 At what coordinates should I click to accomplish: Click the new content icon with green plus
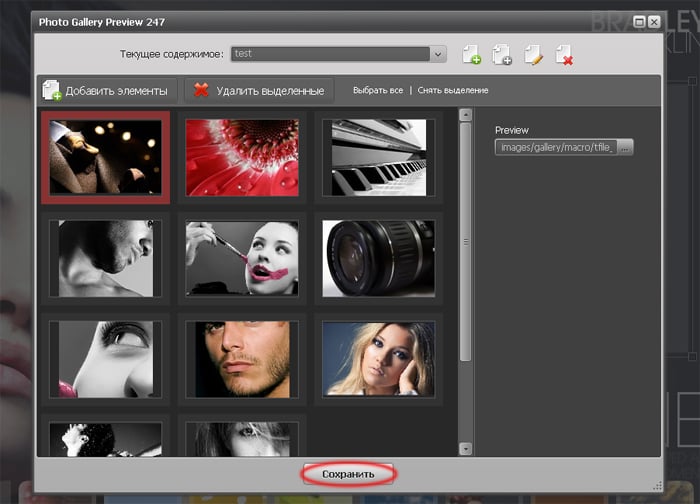click(x=471, y=54)
